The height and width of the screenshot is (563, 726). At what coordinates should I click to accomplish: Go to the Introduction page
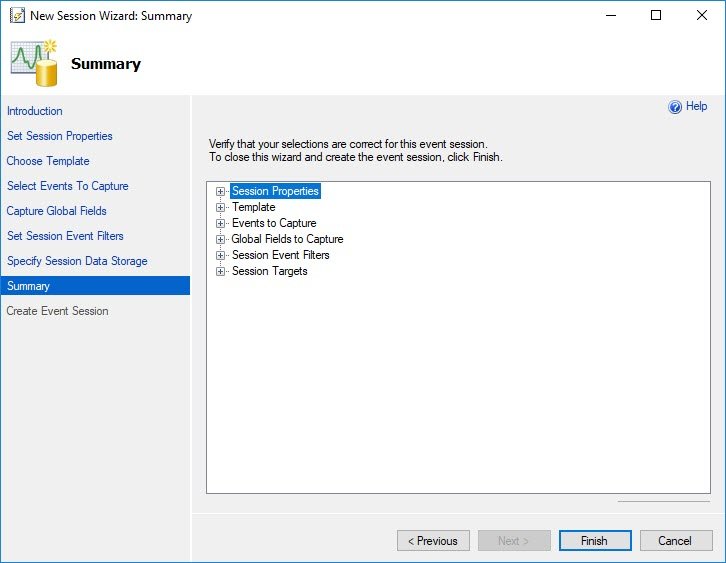point(35,111)
